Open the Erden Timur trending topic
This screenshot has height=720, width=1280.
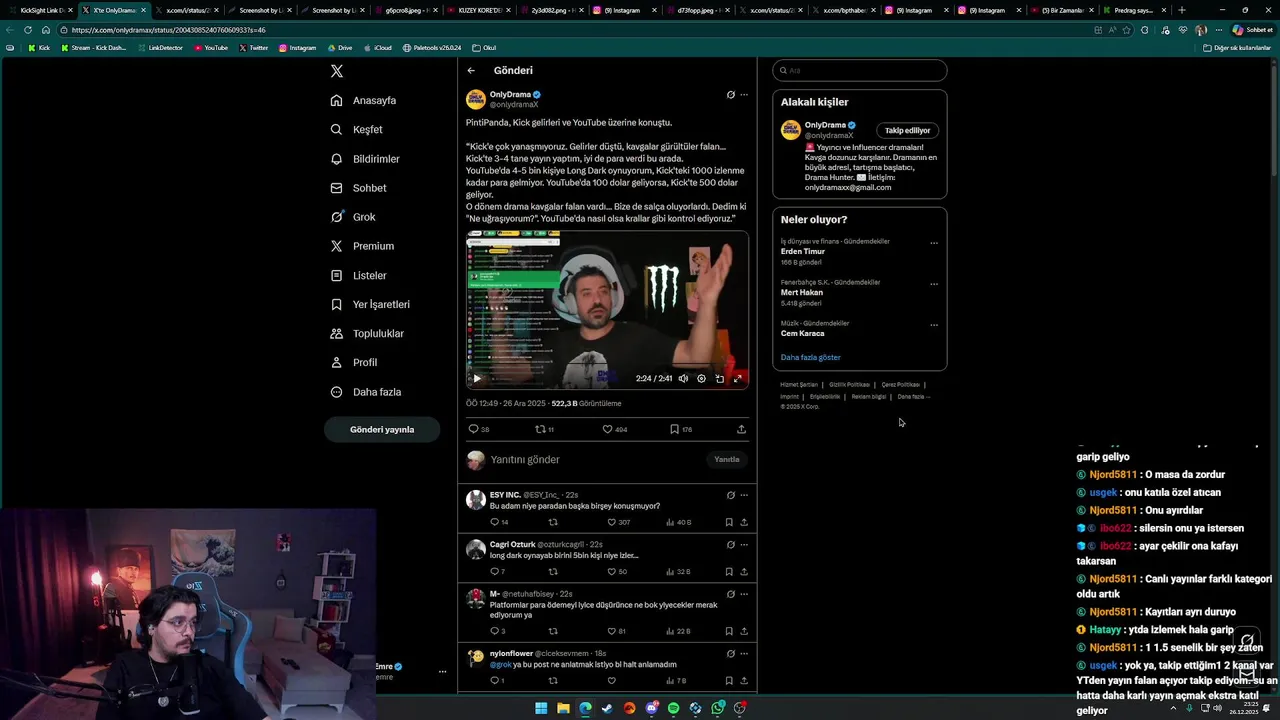803,252
